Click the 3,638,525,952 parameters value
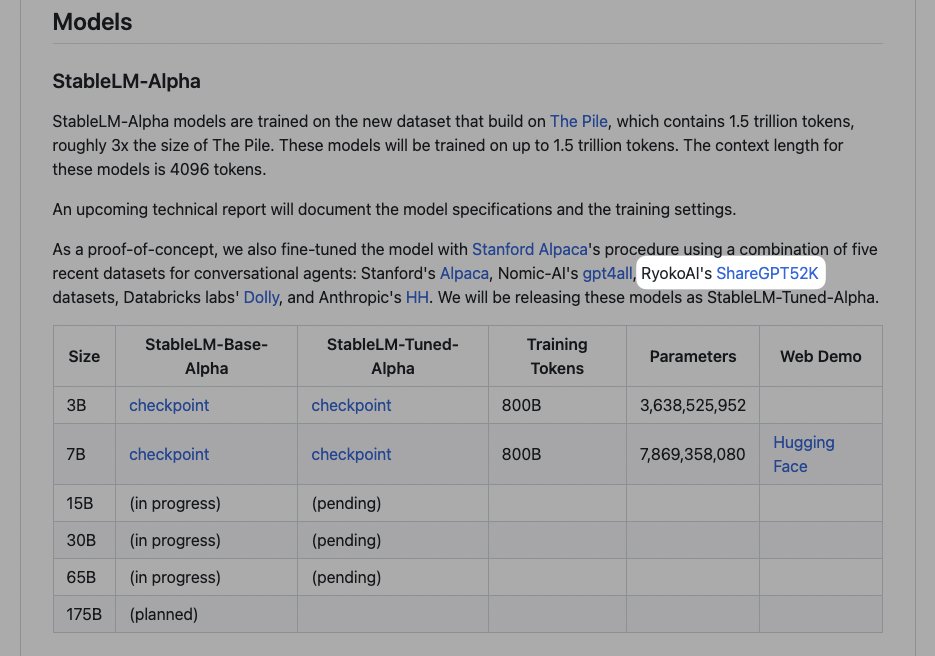The image size is (935, 656). [693, 406]
